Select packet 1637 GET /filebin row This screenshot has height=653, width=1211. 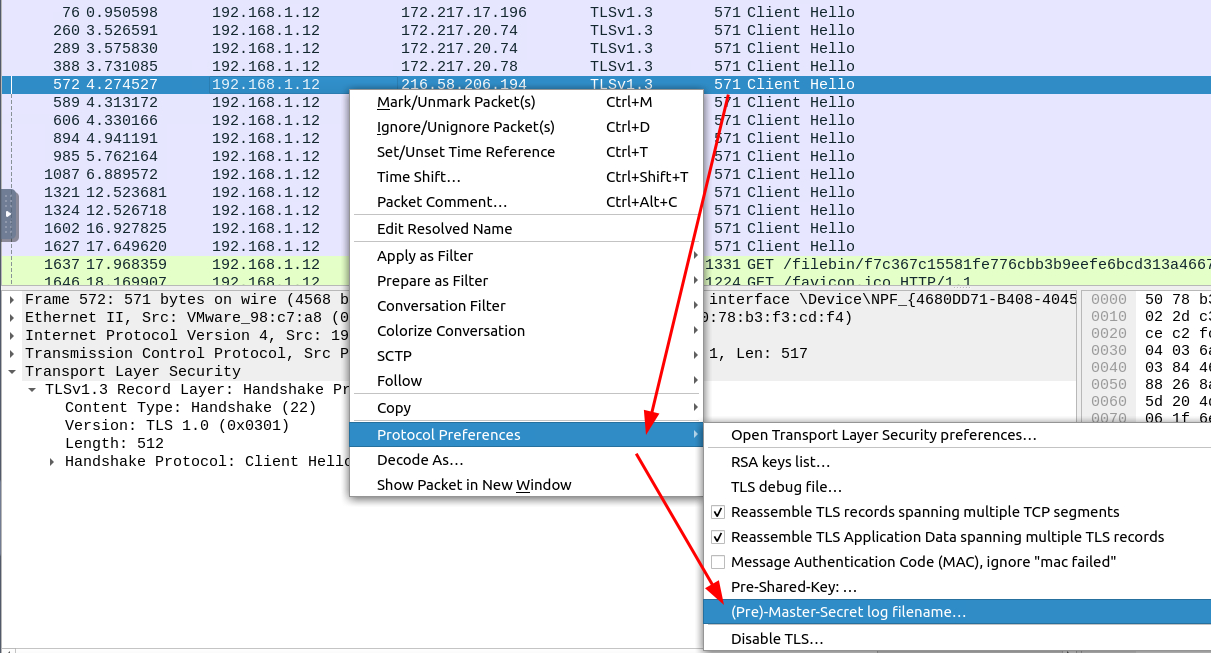(x=605, y=264)
